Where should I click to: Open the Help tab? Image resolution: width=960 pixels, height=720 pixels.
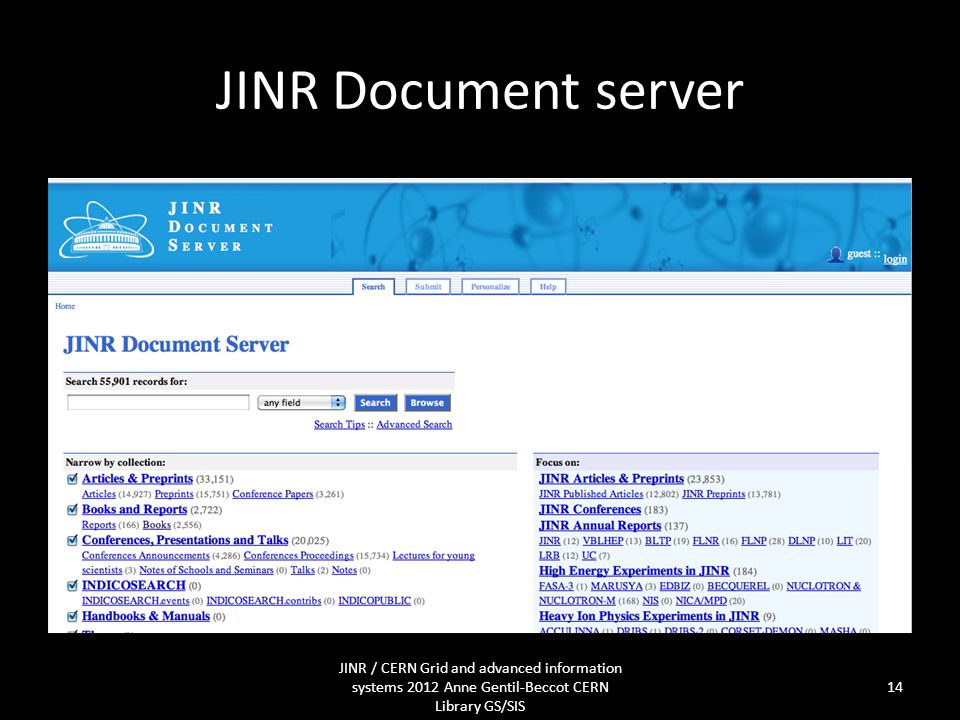(x=548, y=287)
